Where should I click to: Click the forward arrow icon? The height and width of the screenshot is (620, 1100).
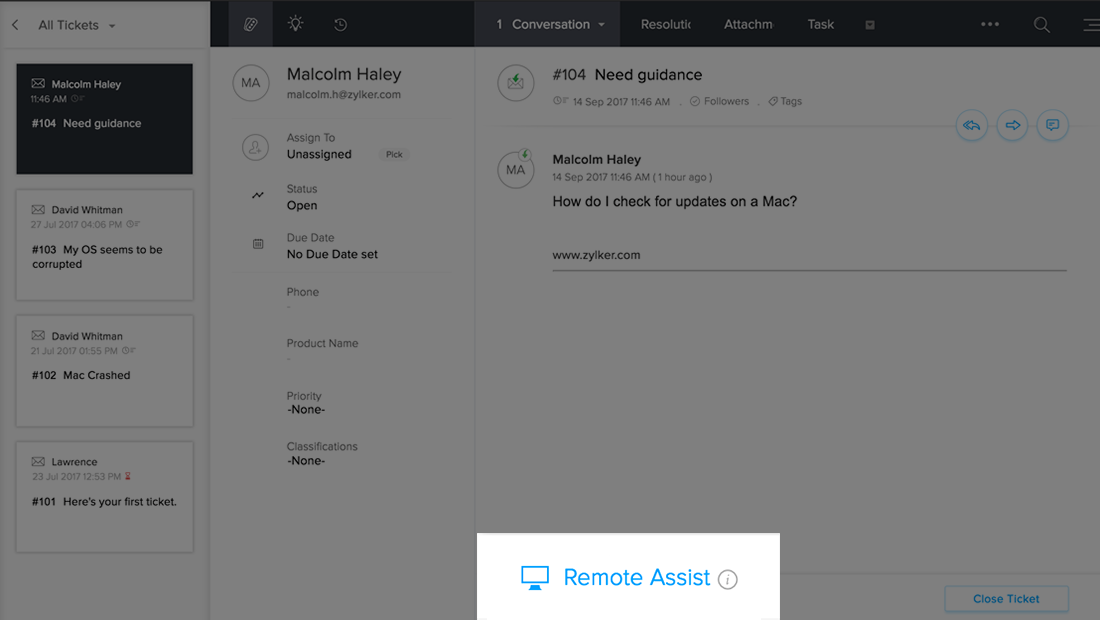1012,126
